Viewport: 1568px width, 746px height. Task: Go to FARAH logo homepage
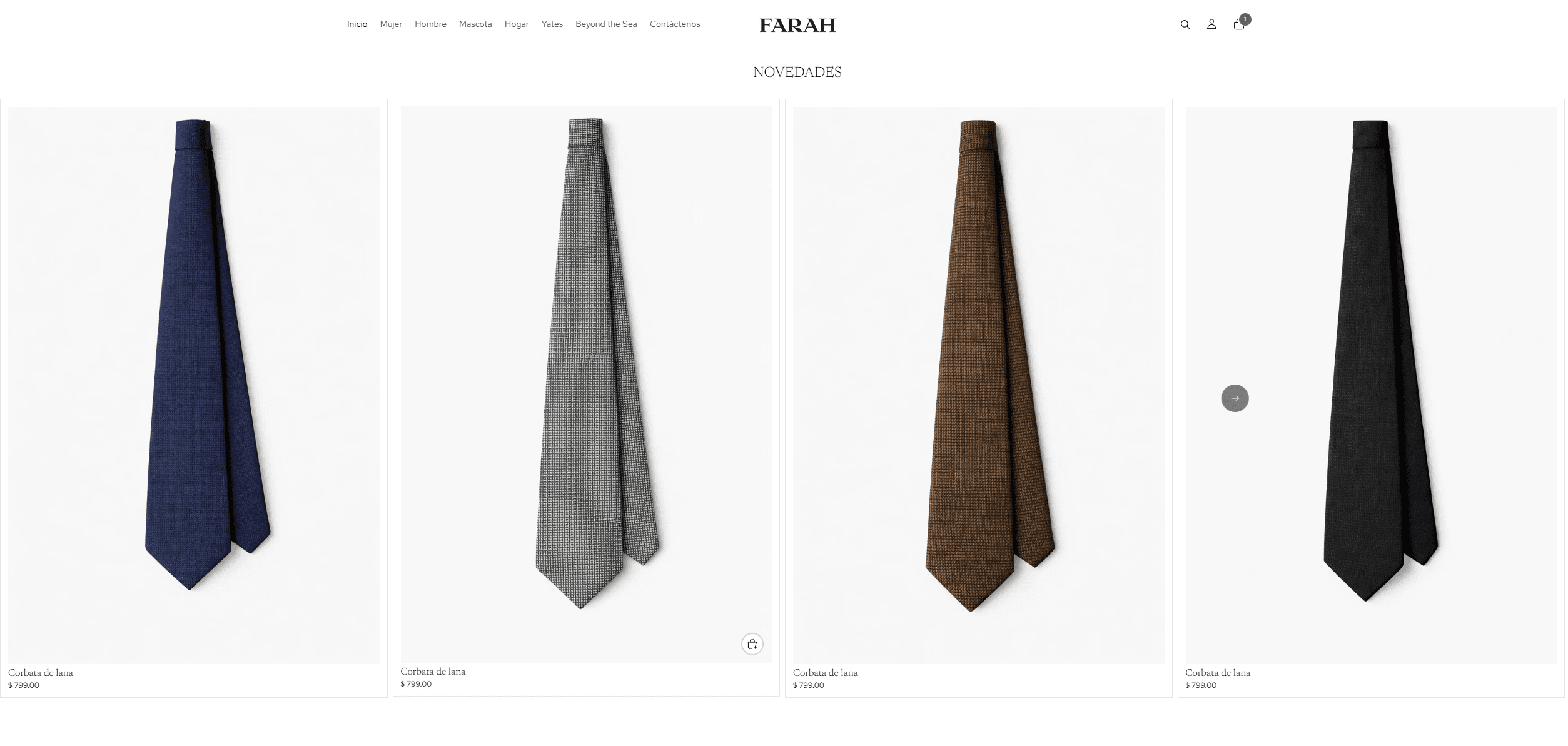tap(797, 25)
